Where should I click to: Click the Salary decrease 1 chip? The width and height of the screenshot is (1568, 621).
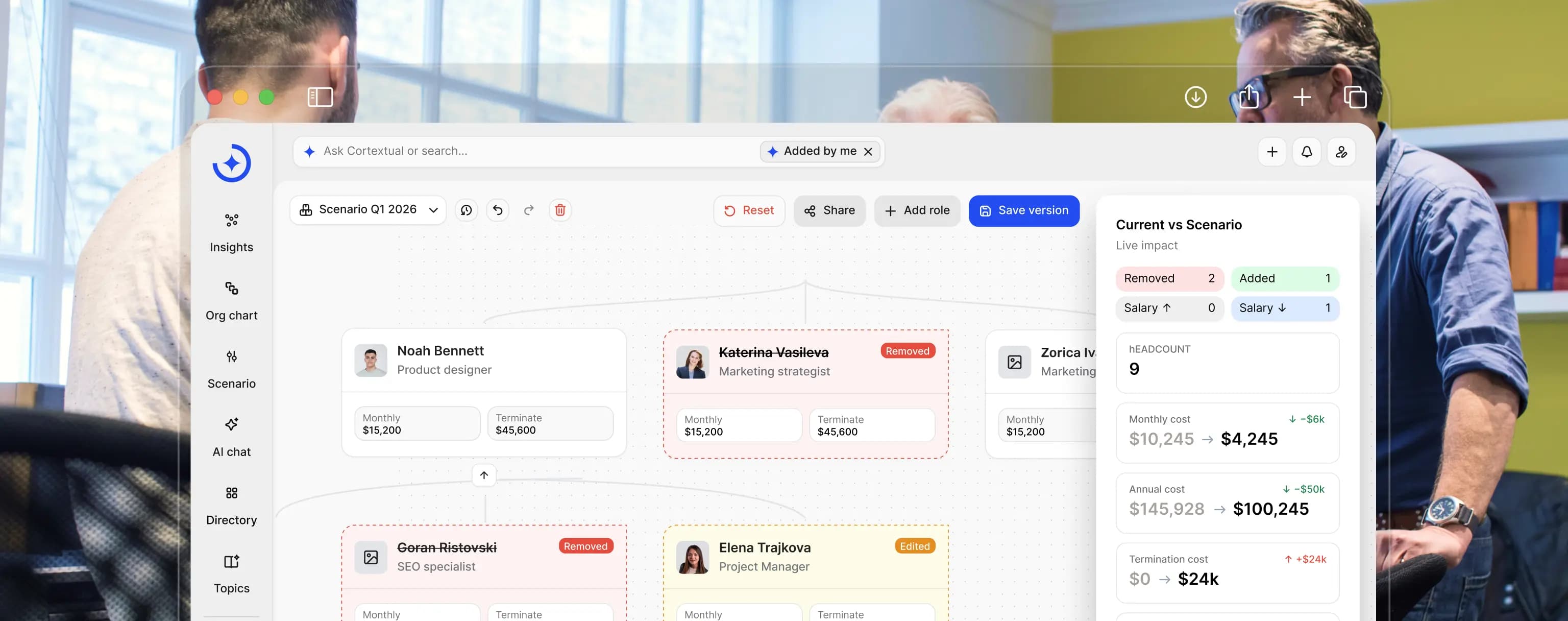[1285, 308]
